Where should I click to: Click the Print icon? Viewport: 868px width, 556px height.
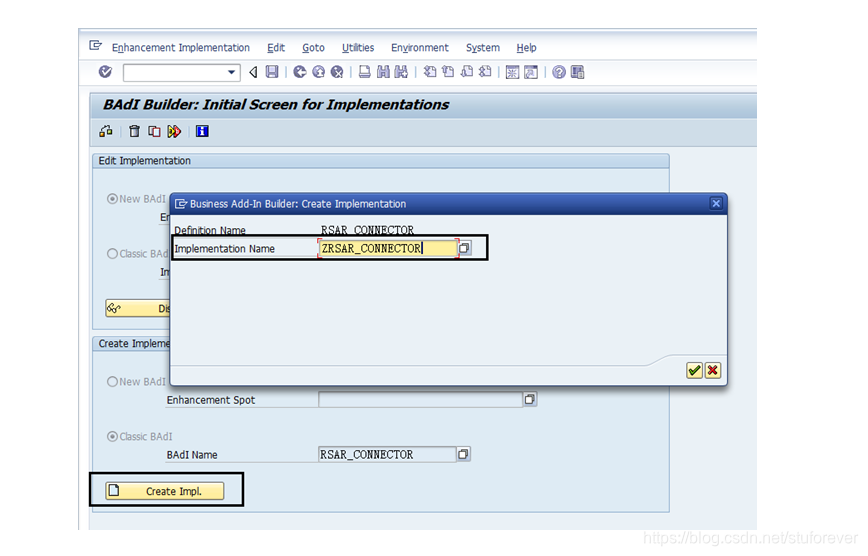tap(364, 72)
